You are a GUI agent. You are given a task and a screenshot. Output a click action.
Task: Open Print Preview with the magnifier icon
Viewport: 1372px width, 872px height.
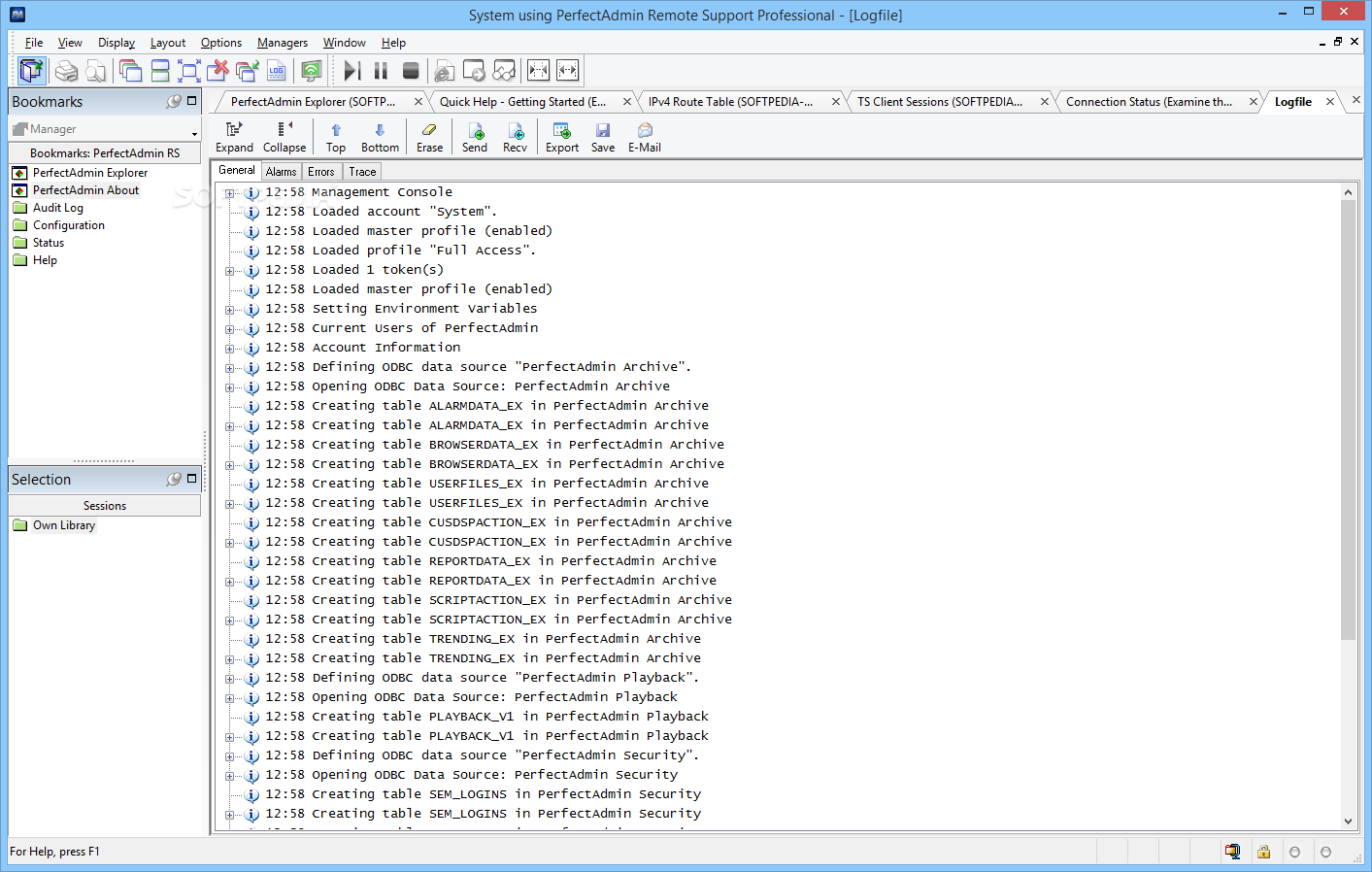96,71
